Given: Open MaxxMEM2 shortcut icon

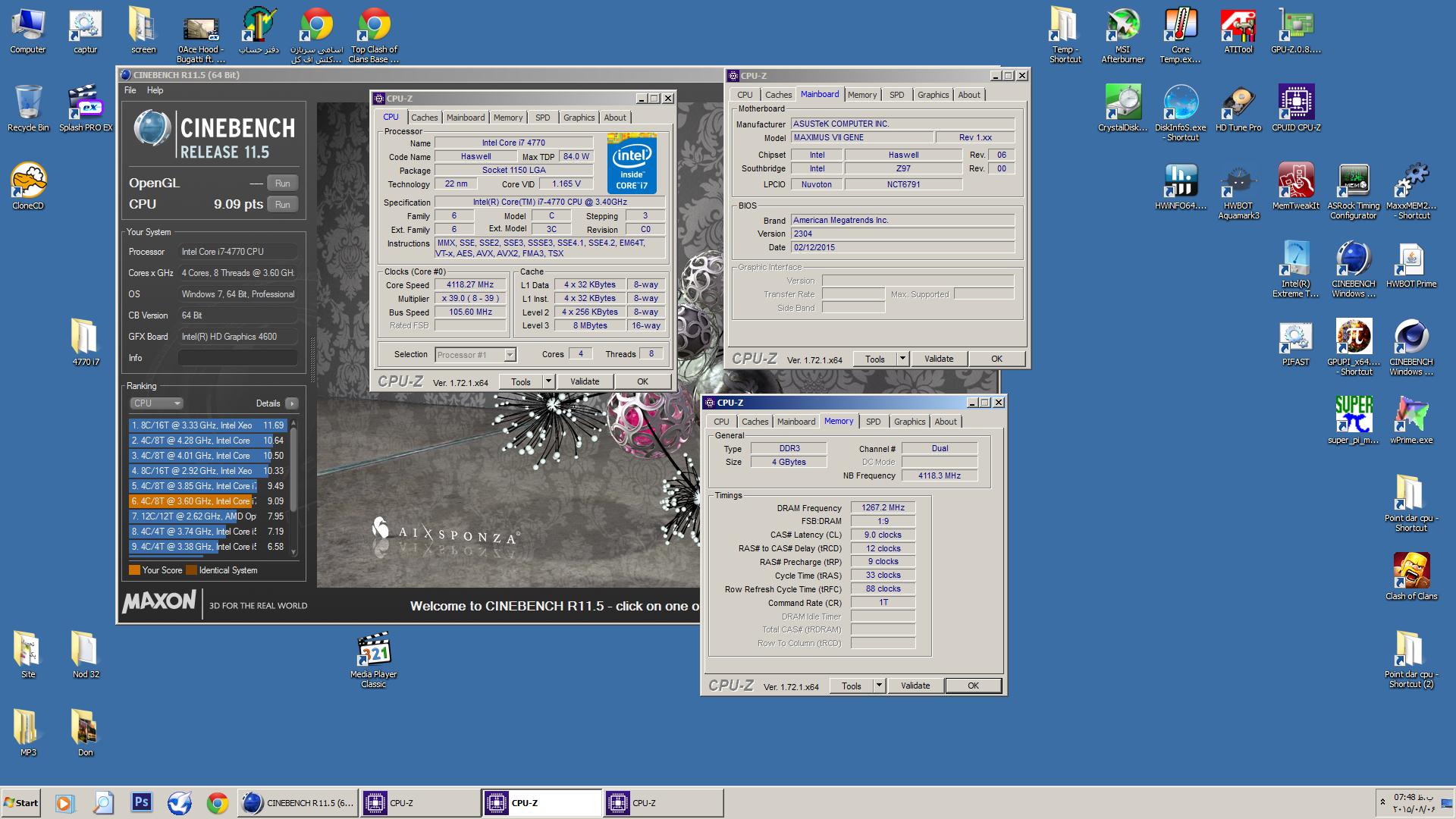Looking at the screenshot, I should 1410,190.
